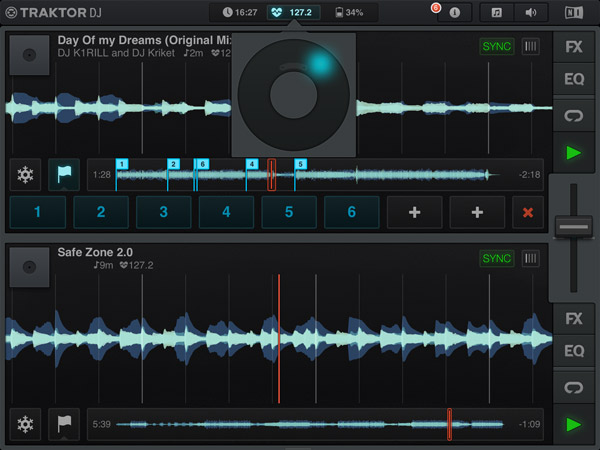Open the bottom deck FX panel
The image size is (600, 450).
[x=574, y=319]
